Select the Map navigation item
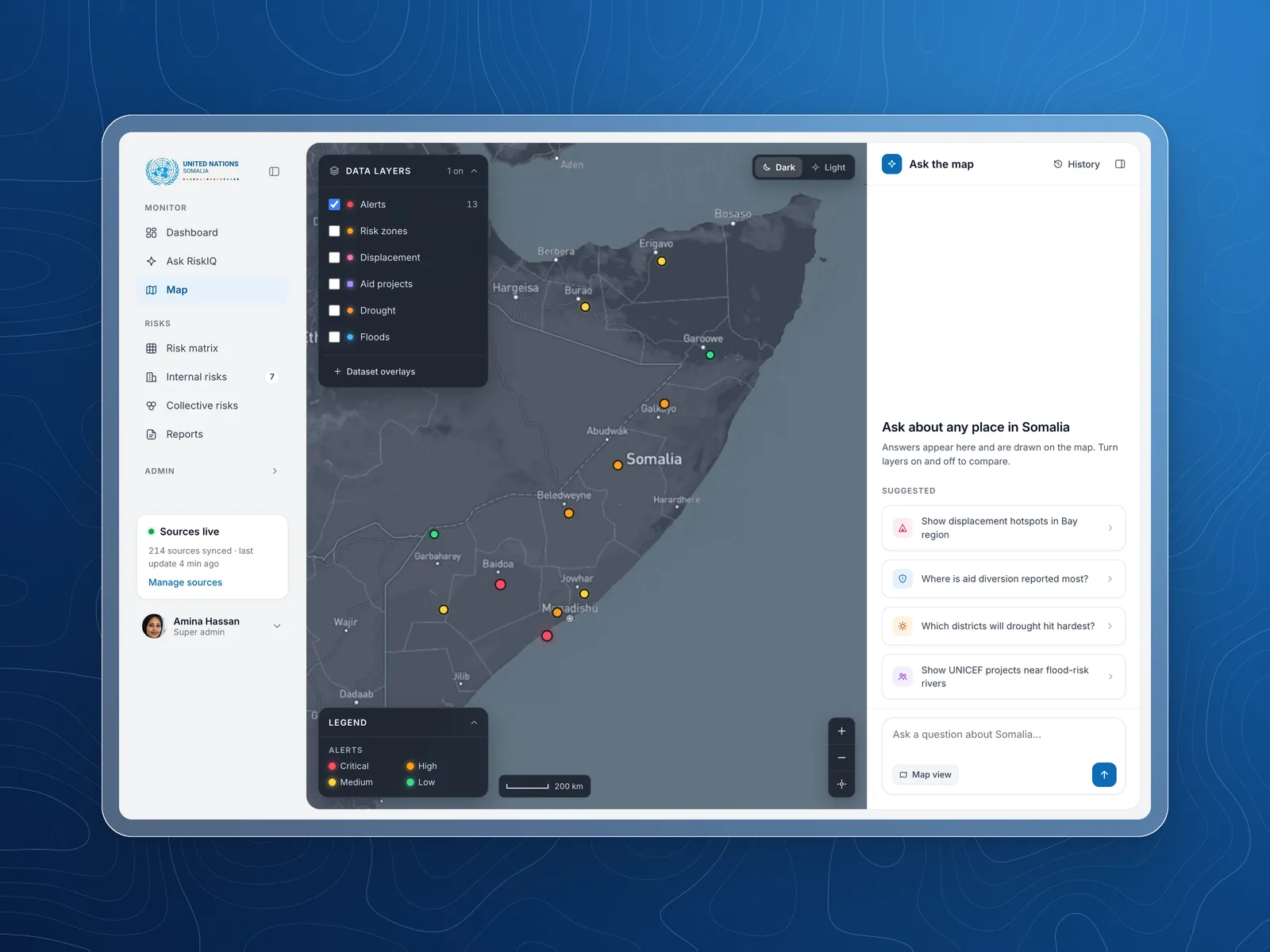Image resolution: width=1270 pixels, height=952 pixels. tap(212, 290)
